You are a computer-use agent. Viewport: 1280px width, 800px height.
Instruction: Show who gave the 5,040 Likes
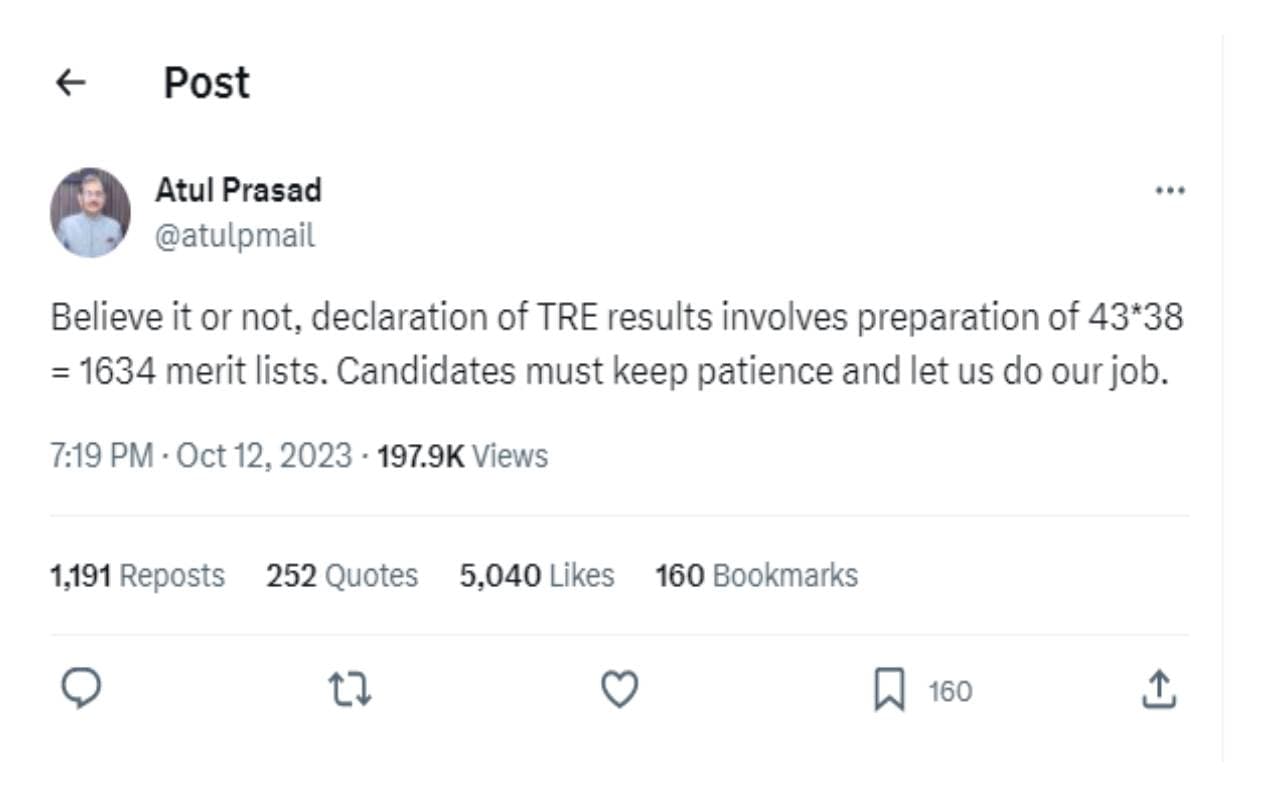(x=536, y=576)
